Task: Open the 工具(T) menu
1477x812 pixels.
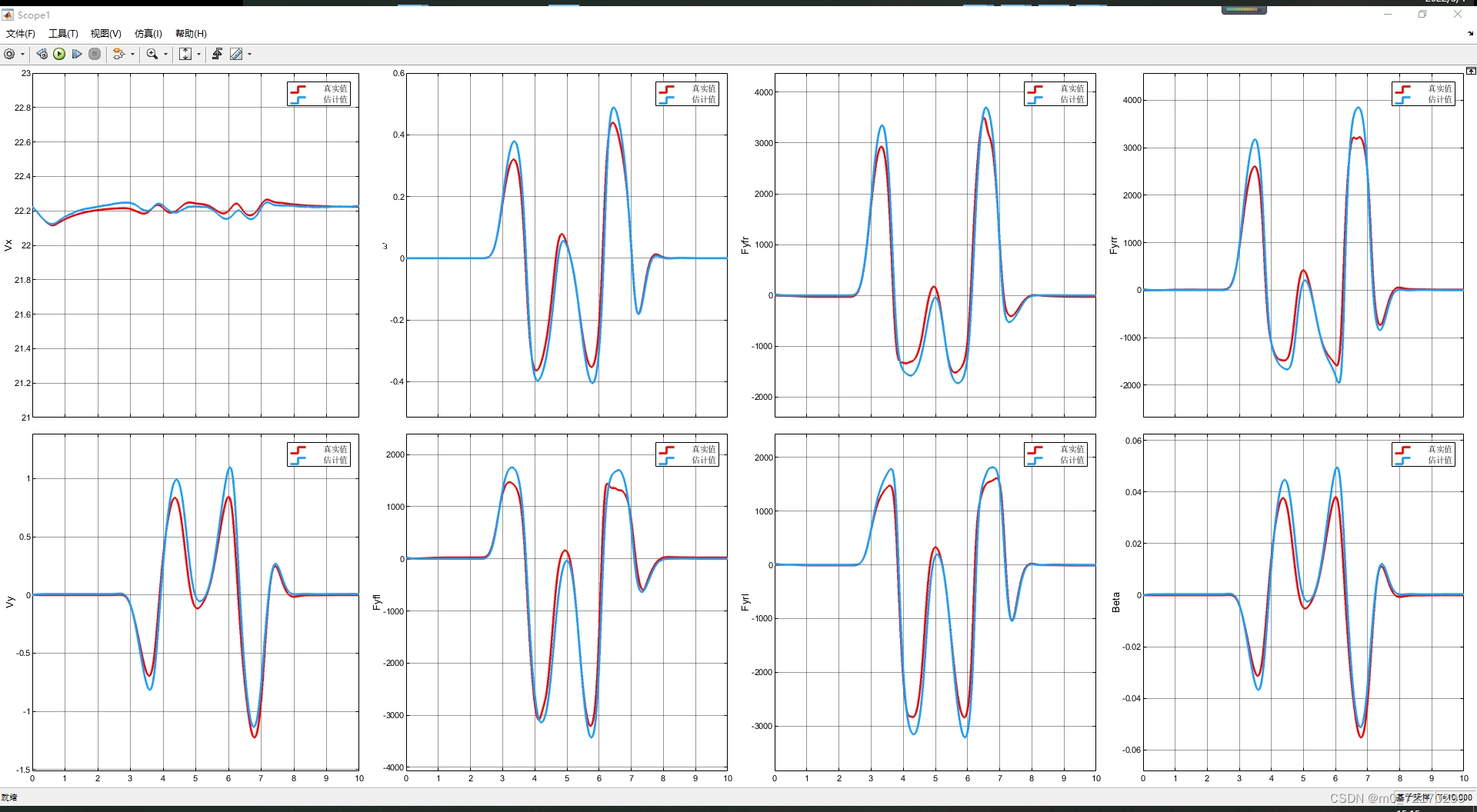Action: click(63, 34)
